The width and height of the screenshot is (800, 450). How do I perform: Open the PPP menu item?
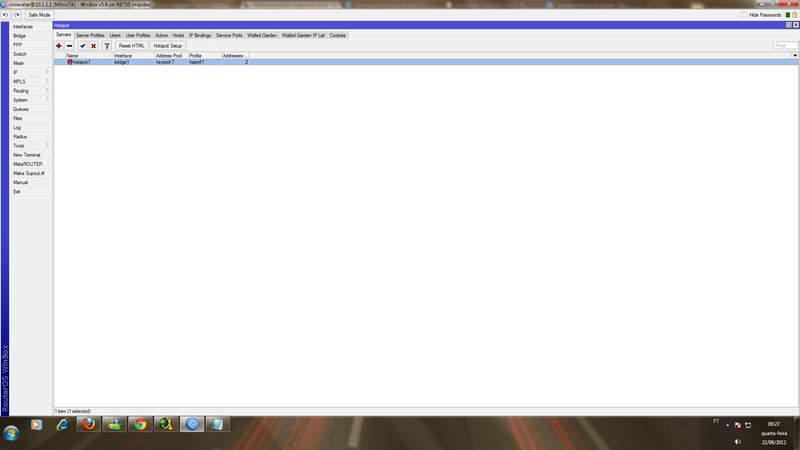[31, 45]
